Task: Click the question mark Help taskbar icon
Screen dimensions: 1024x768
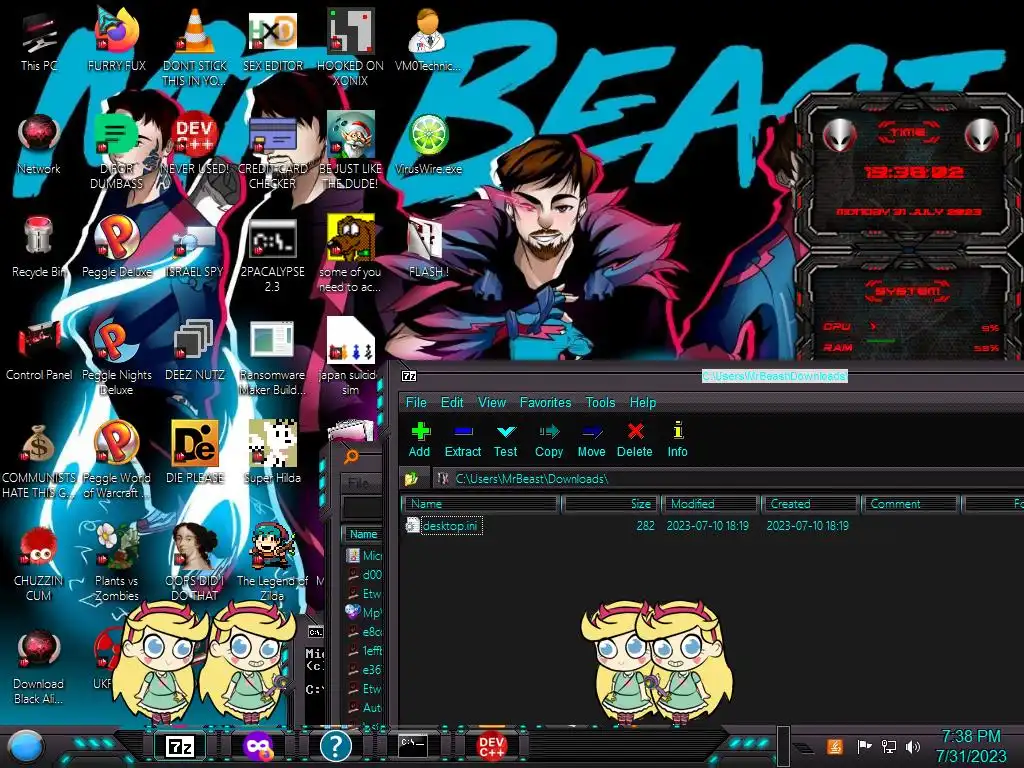Action: (x=336, y=746)
